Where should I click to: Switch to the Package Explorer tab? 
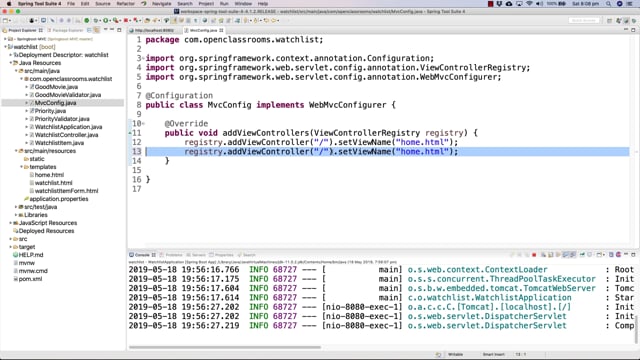[65, 30]
